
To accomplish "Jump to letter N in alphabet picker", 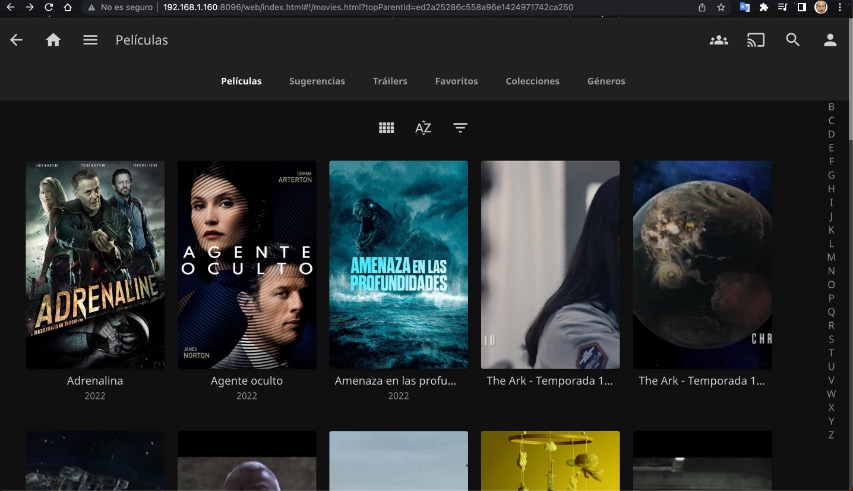I will [x=831, y=271].
